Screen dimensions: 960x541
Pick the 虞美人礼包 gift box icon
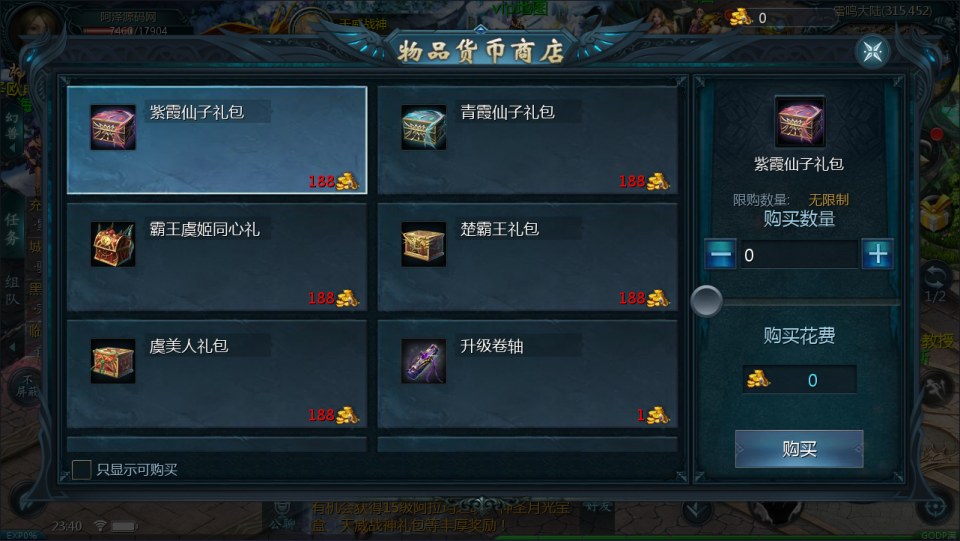tap(113, 361)
